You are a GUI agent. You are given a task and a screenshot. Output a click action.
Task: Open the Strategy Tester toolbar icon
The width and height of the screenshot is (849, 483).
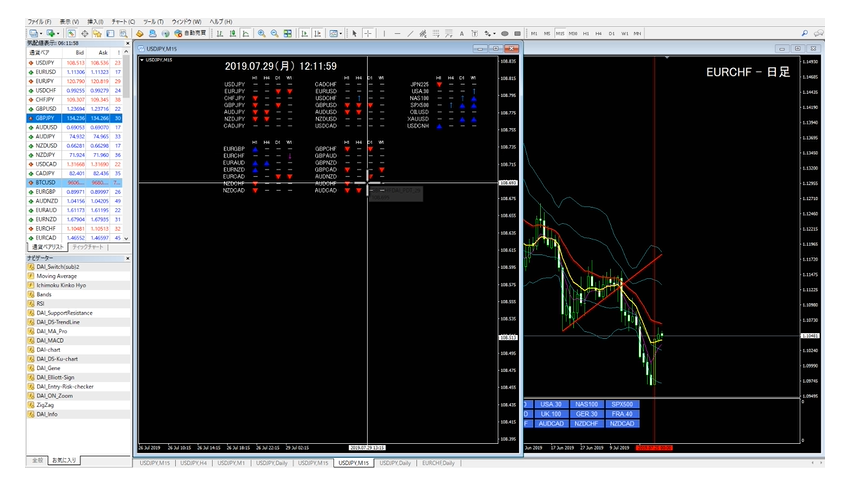[x=123, y=34]
